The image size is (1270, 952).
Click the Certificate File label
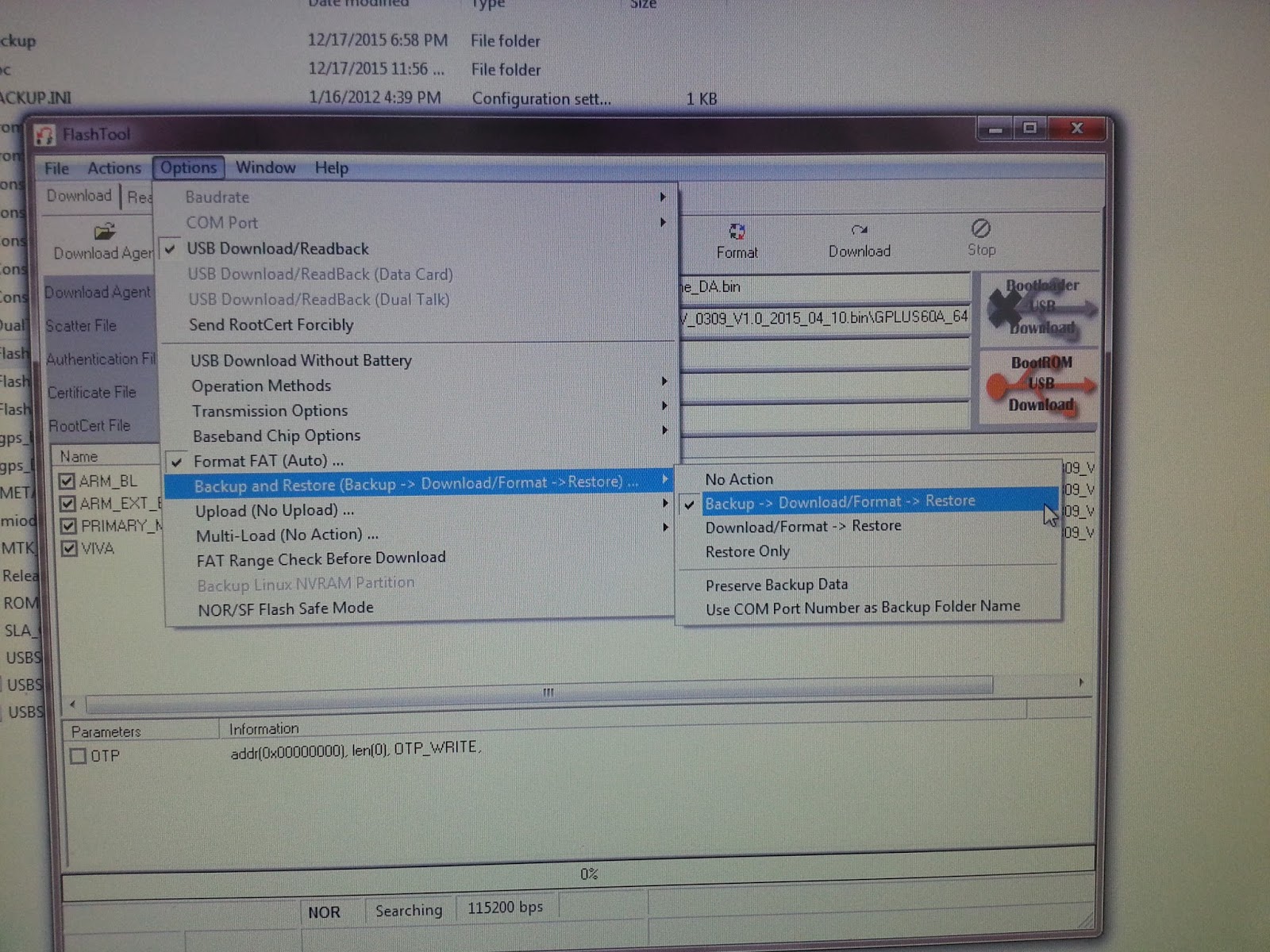pos(91,393)
